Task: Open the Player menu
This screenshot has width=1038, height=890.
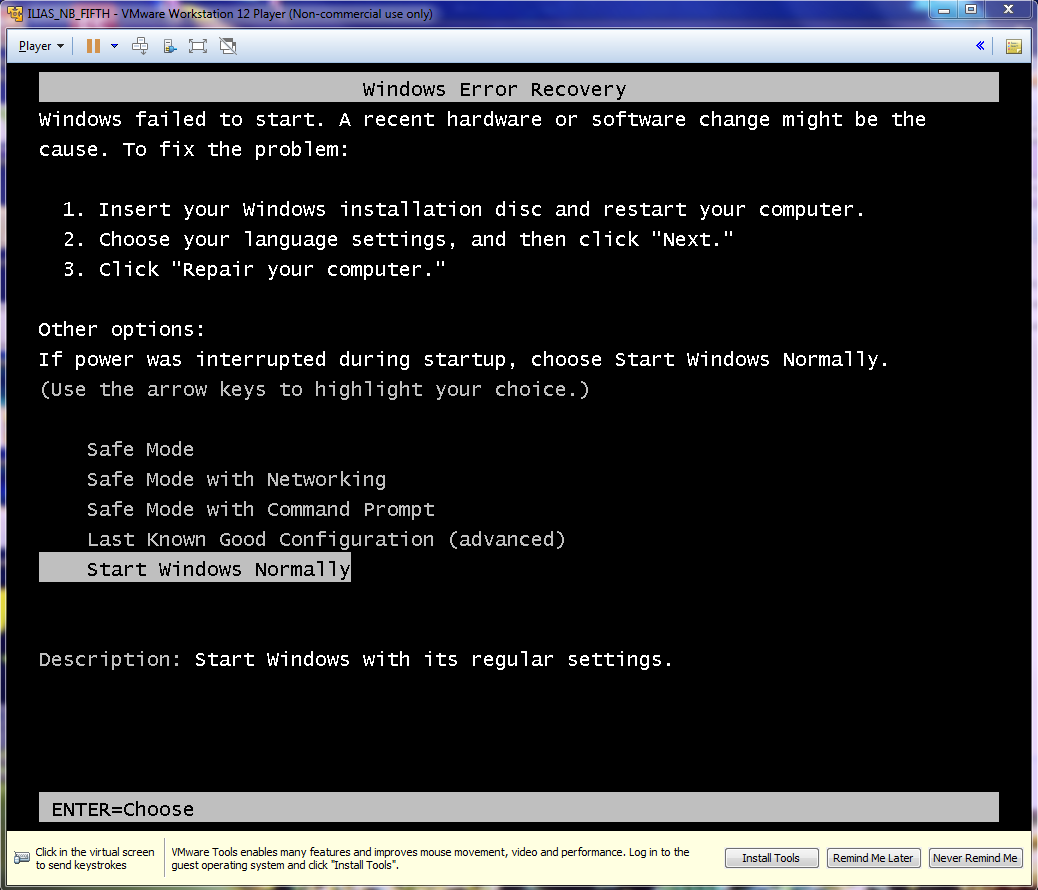Action: click(x=40, y=46)
